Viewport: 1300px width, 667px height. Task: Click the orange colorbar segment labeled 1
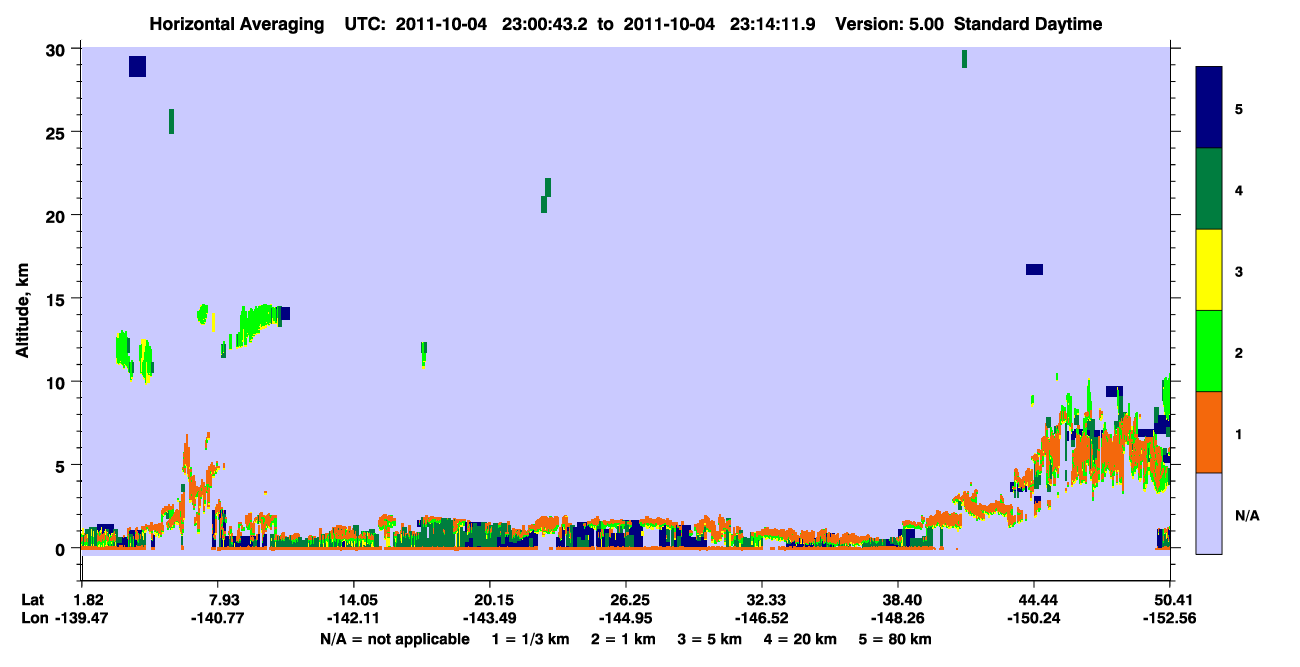coord(1209,432)
